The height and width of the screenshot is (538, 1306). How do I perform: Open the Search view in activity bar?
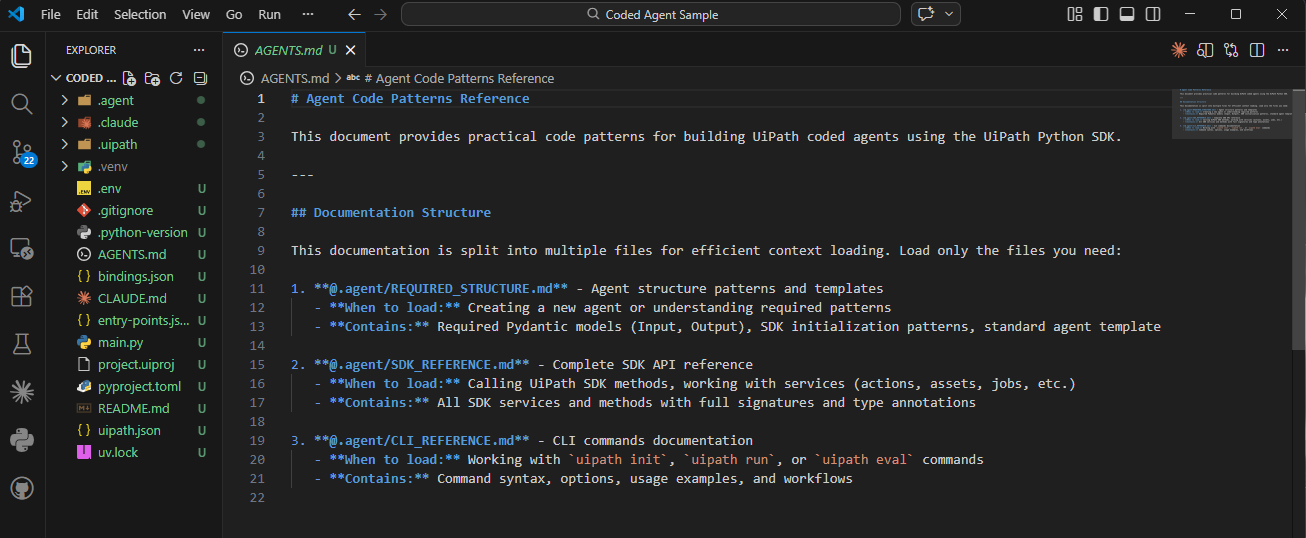tap(22, 104)
